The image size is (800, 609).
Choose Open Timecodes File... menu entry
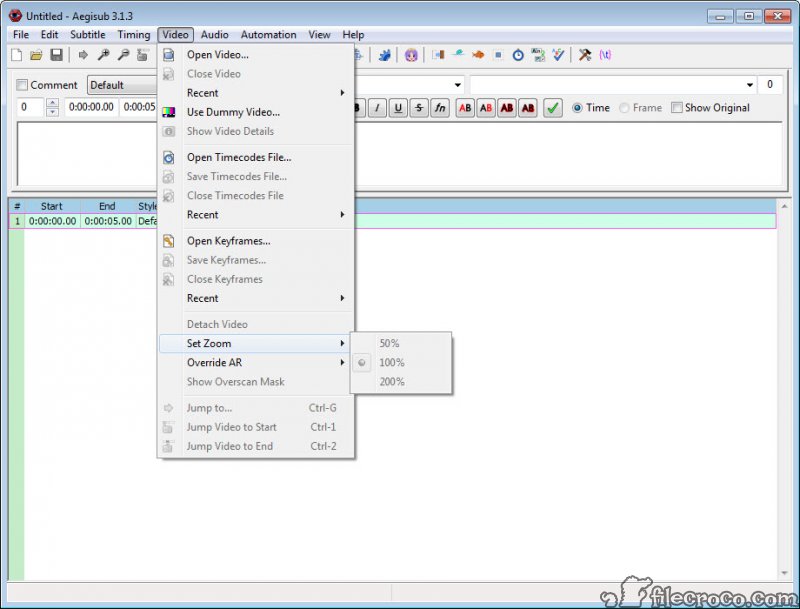pos(257,158)
